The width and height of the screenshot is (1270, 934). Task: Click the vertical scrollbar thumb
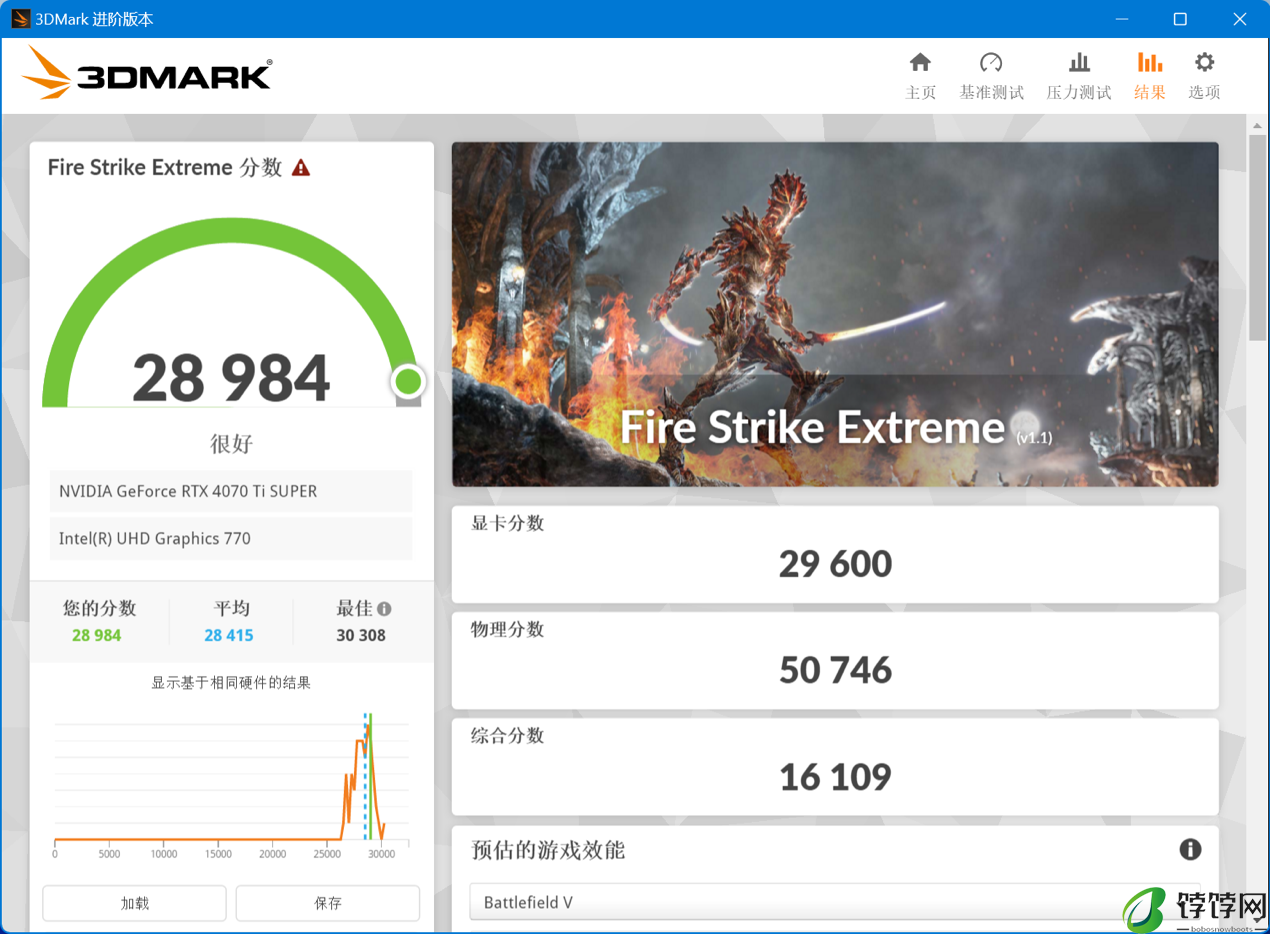(x=1258, y=237)
